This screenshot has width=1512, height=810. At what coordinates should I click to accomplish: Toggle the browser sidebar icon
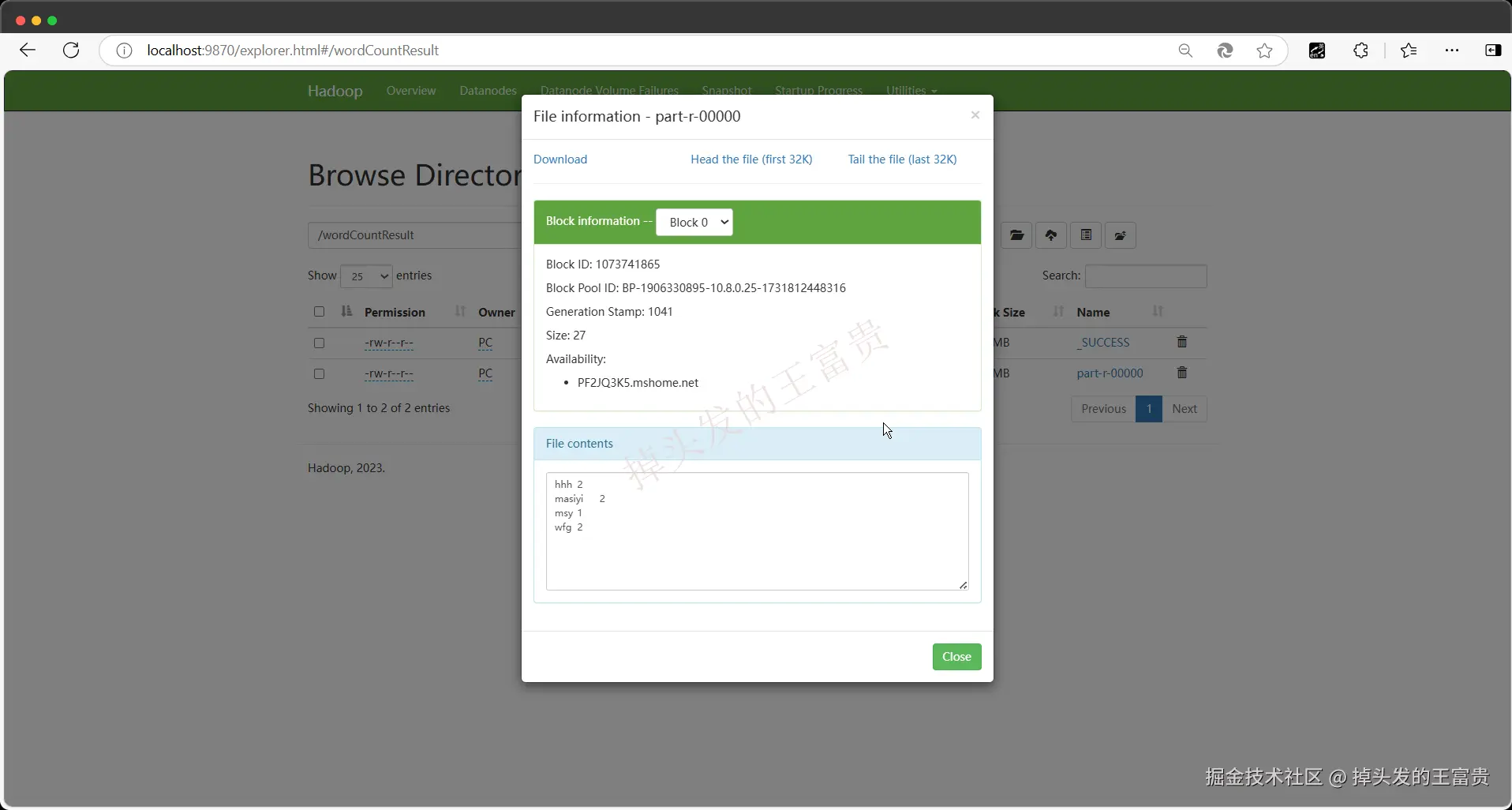coord(1493,51)
